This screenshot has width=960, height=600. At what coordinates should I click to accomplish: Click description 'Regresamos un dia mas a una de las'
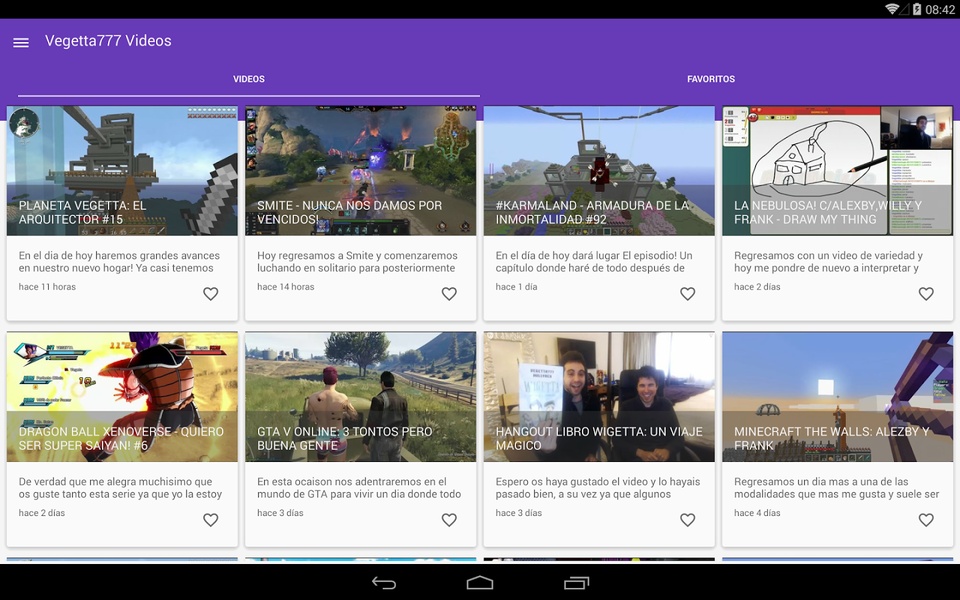[x=836, y=488]
